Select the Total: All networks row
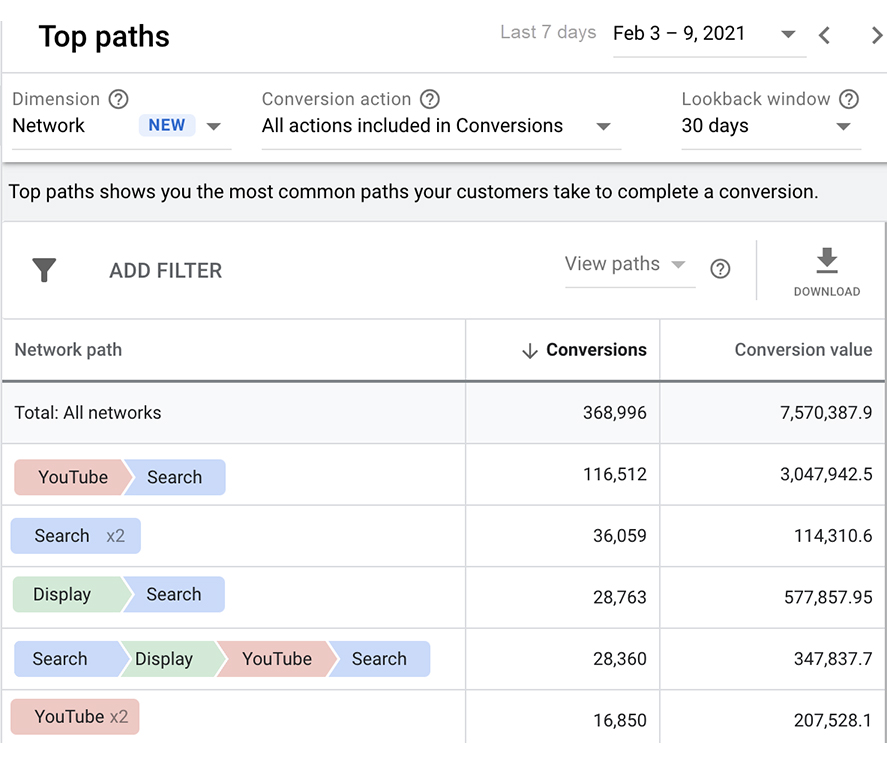 click(444, 412)
